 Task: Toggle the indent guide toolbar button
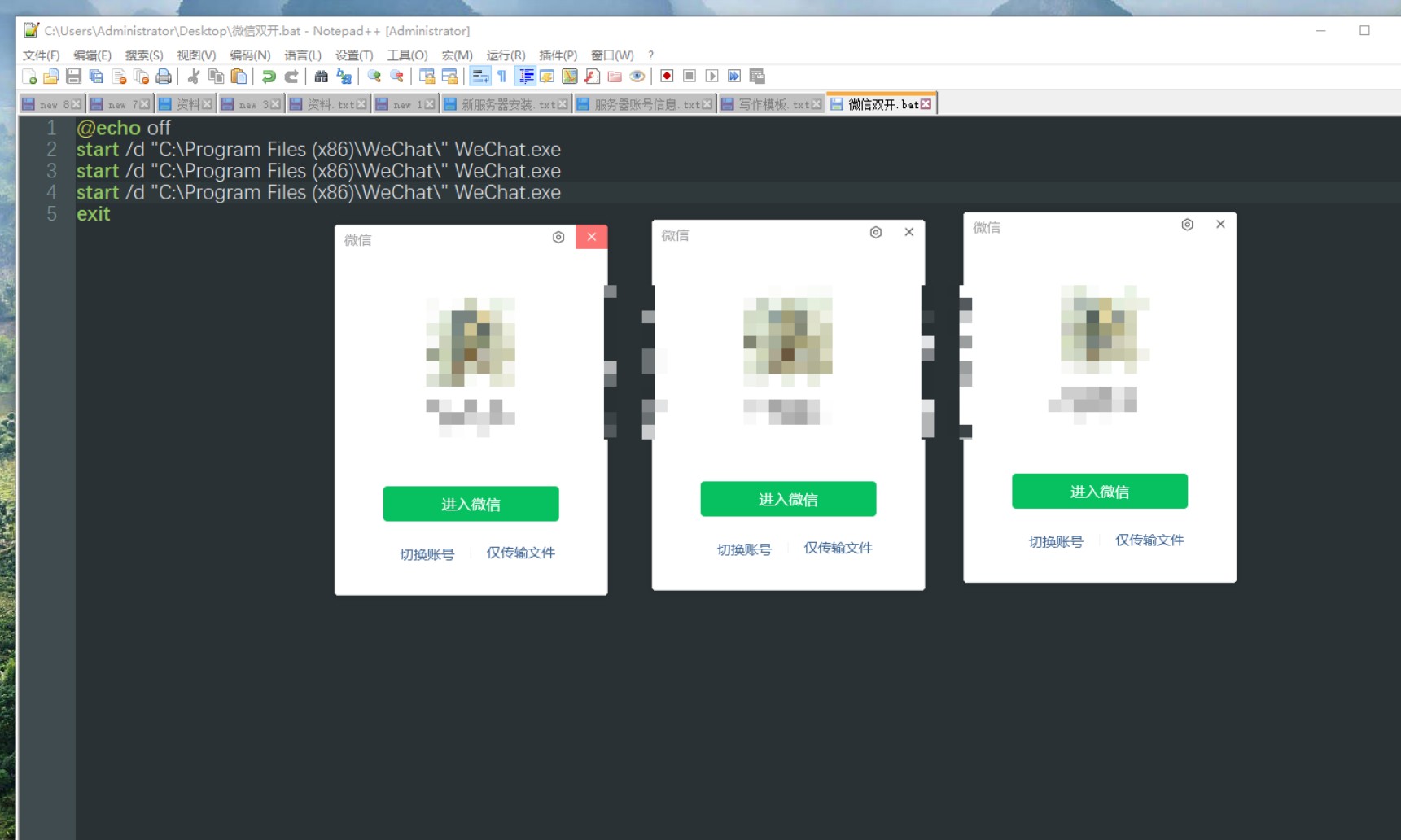point(526,77)
